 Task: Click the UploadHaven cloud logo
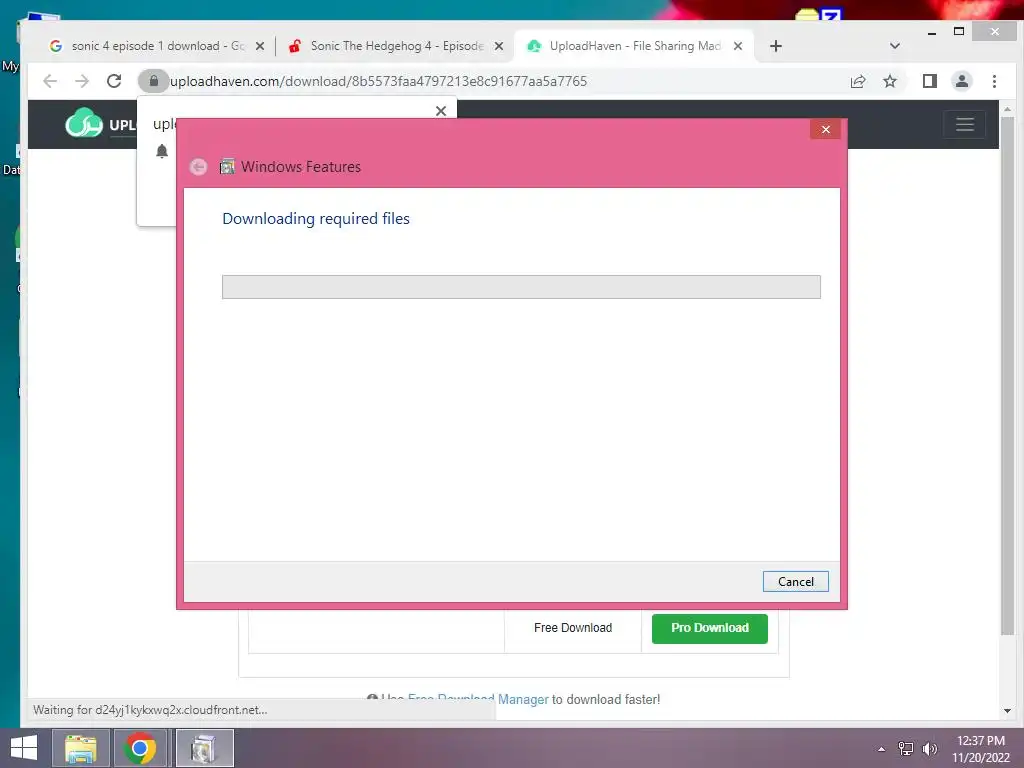pyautogui.click(x=84, y=123)
